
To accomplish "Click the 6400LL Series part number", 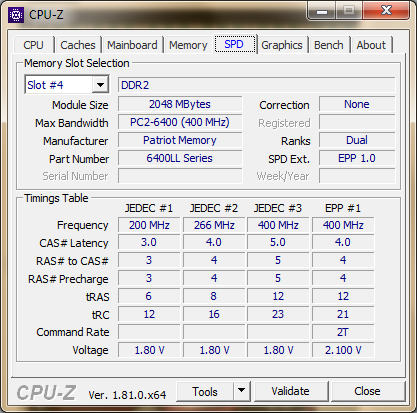I will tap(180, 158).
